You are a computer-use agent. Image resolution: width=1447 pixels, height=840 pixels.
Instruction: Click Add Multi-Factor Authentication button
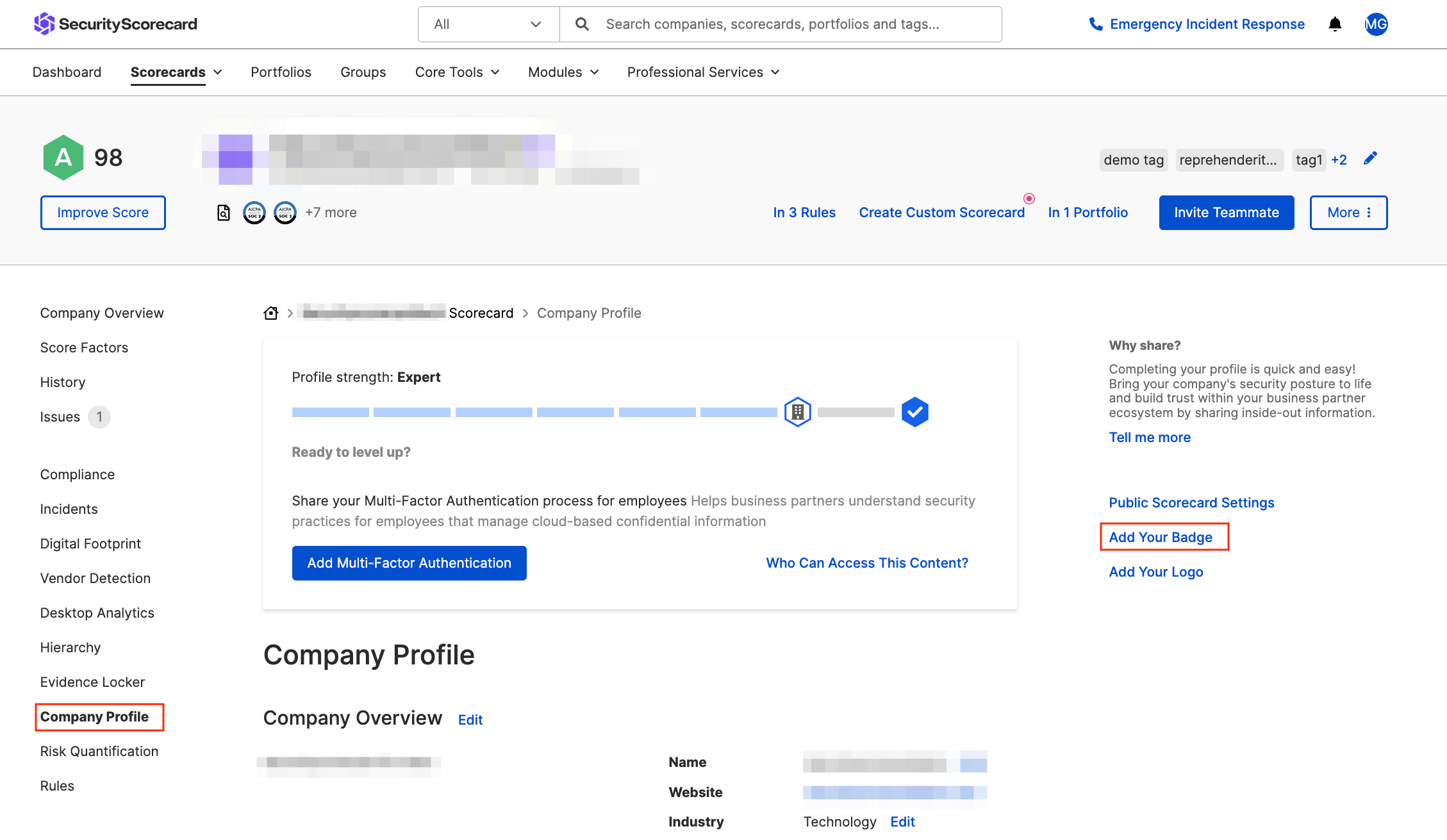click(409, 563)
